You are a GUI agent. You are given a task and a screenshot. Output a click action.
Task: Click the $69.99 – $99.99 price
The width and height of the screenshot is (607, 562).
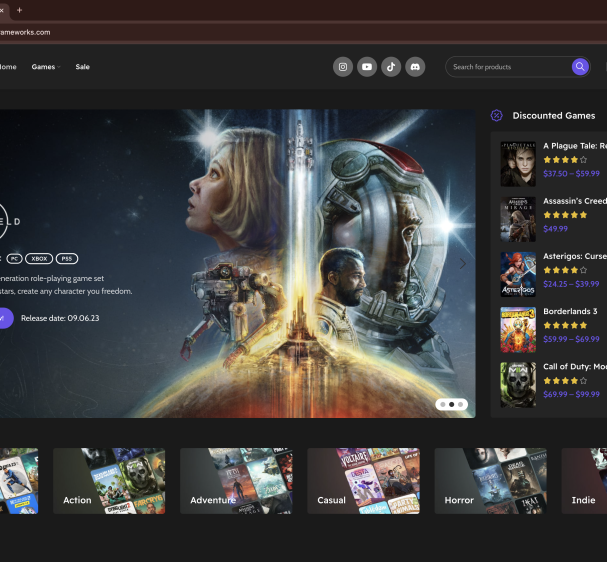click(x=571, y=394)
